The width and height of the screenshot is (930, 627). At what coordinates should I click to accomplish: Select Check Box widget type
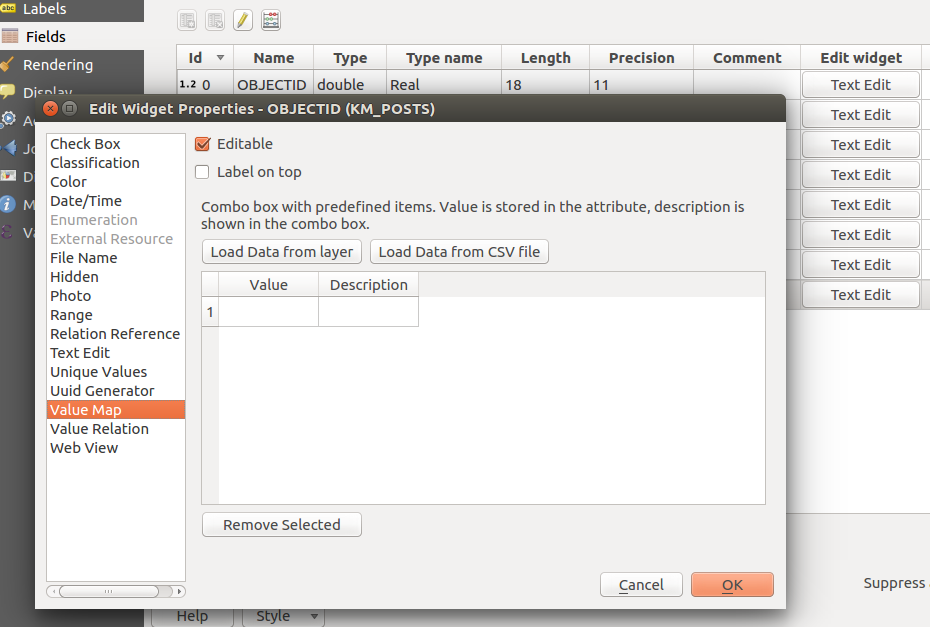[x=116, y=144]
